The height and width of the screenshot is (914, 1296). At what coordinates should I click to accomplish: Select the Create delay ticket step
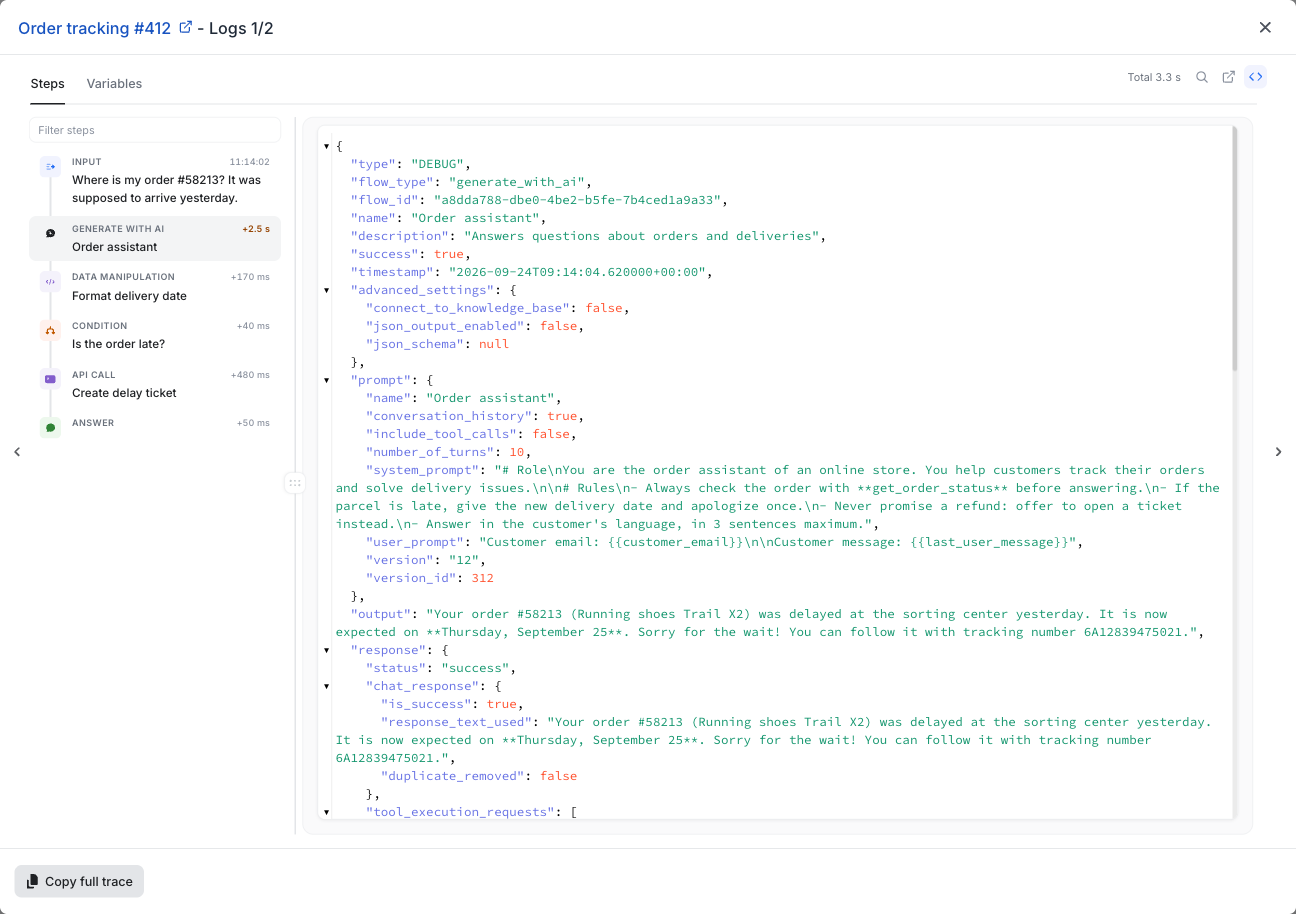(155, 384)
